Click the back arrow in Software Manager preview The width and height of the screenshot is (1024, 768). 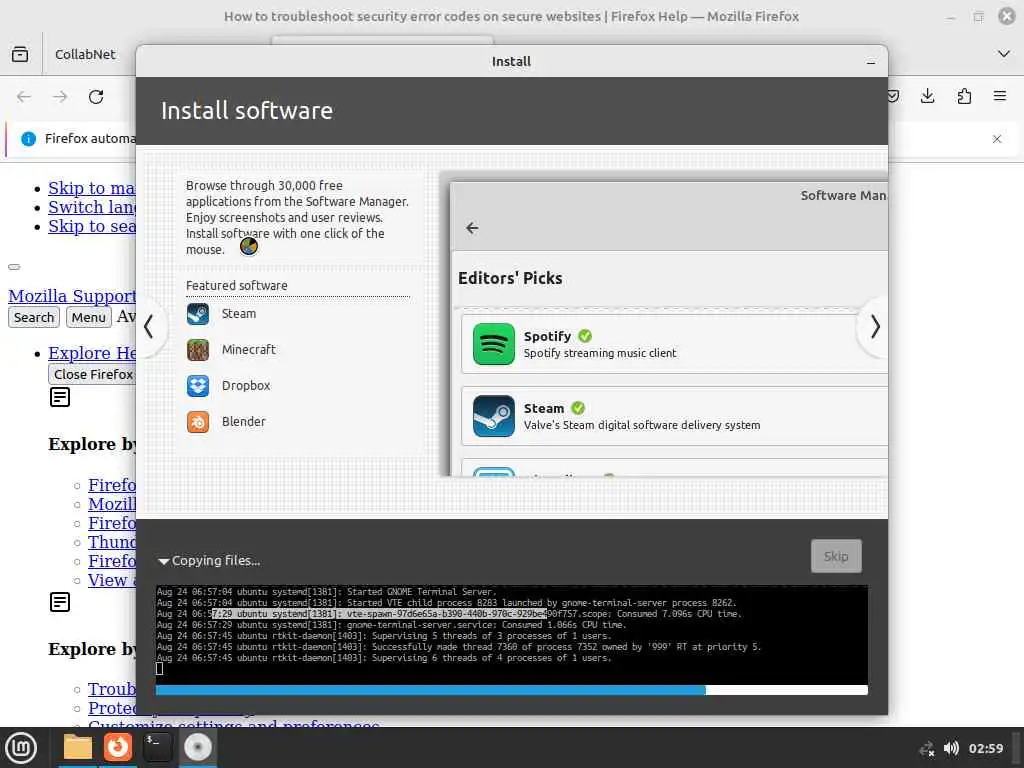click(472, 228)
